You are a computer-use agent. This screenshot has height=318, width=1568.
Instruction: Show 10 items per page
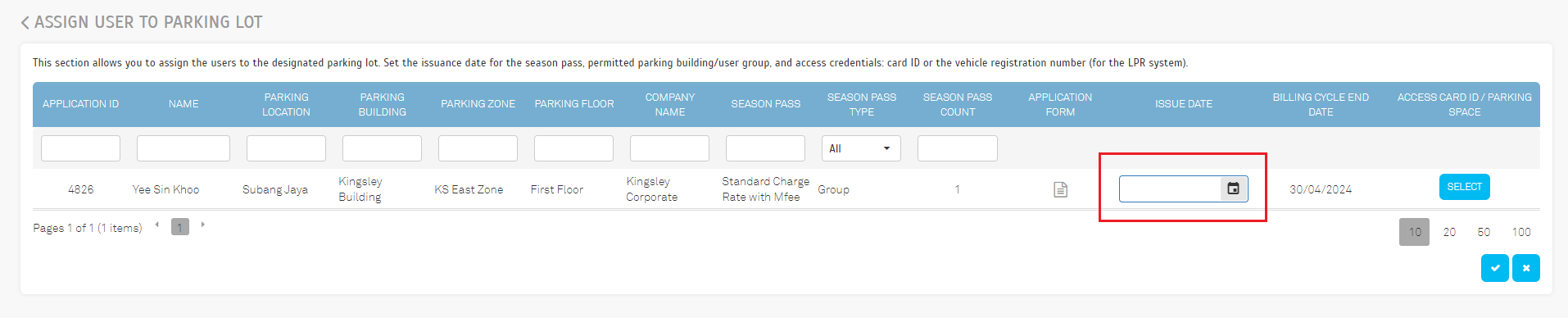point(1415,232)
